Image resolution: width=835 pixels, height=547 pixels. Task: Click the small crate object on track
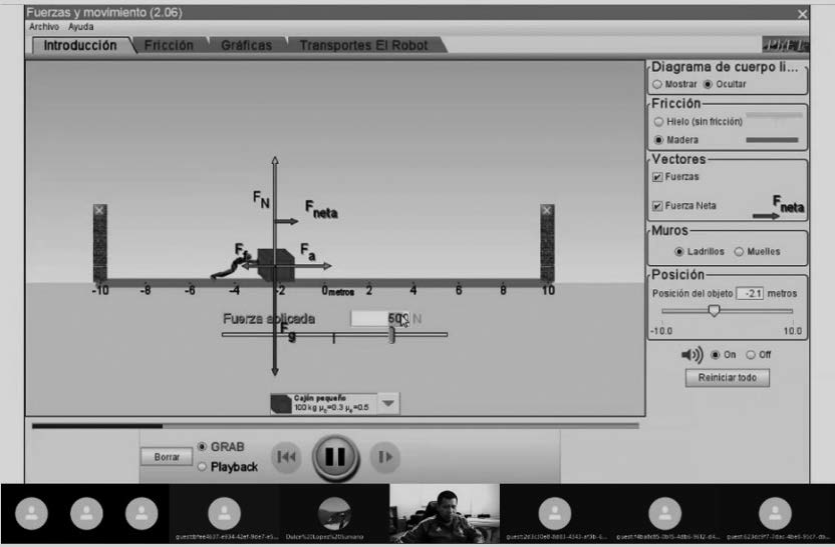click(273, 264)
